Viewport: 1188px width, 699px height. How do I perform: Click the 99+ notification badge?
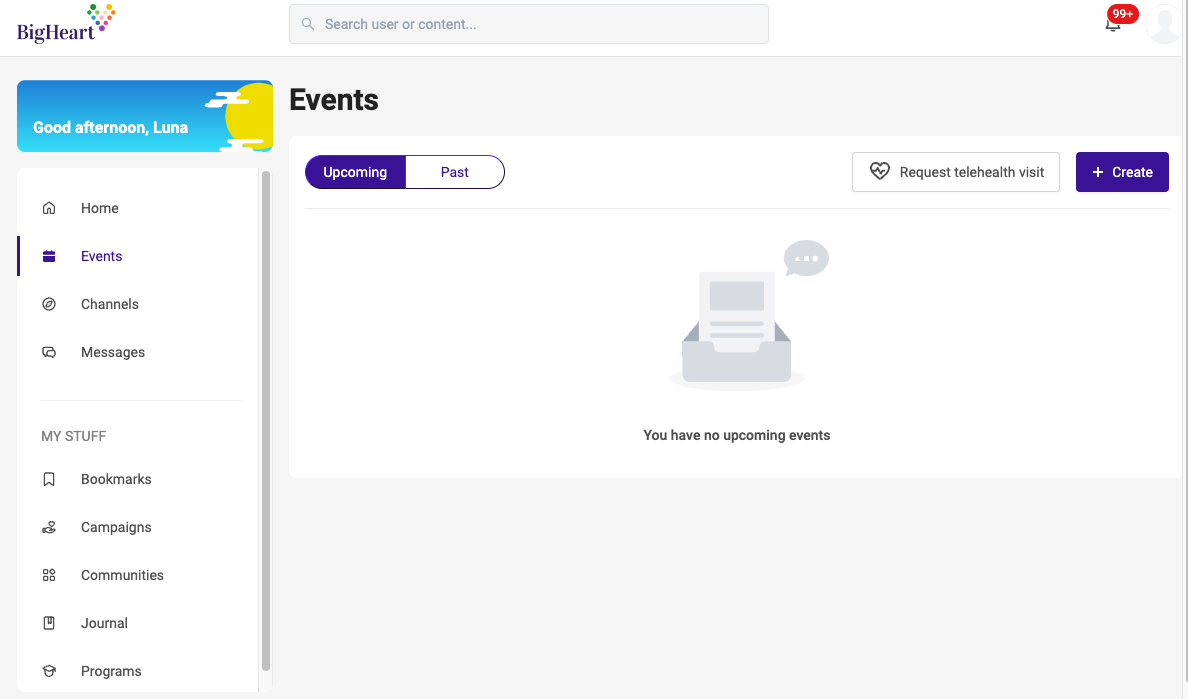click(x=1123, y=14)
